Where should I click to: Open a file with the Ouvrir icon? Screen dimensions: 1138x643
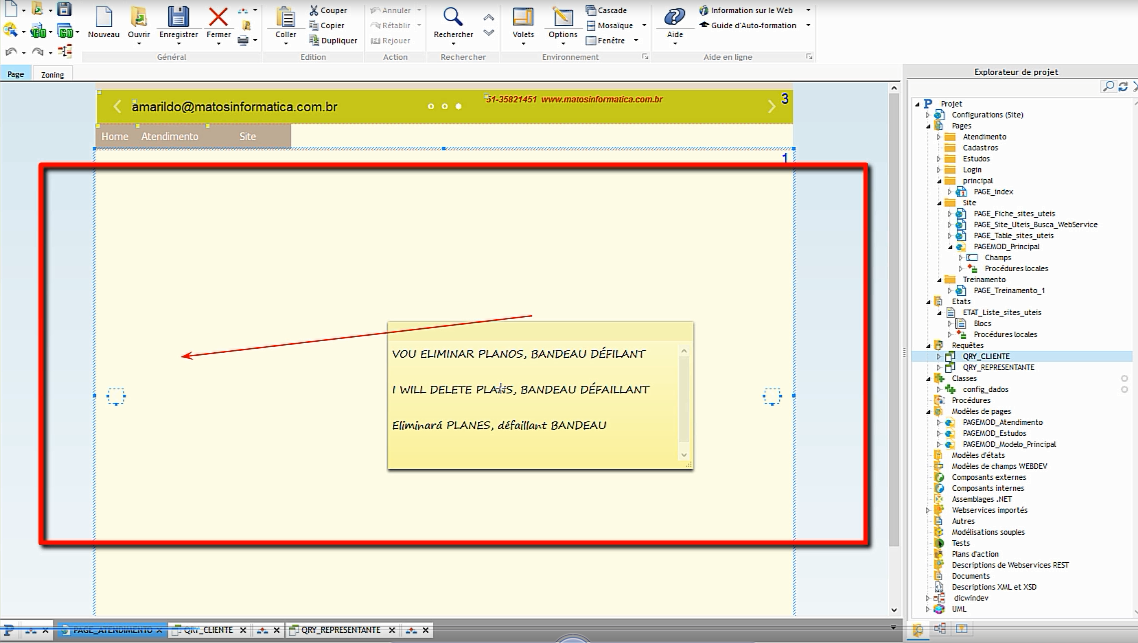tap(139, 17)
